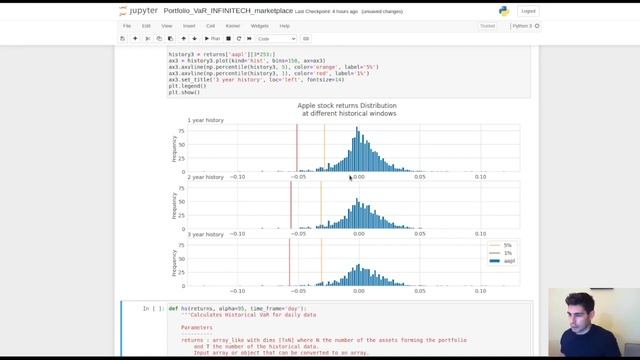
Task: Open the Help menu
Action: pyautogui.click(x=284, y=26)
